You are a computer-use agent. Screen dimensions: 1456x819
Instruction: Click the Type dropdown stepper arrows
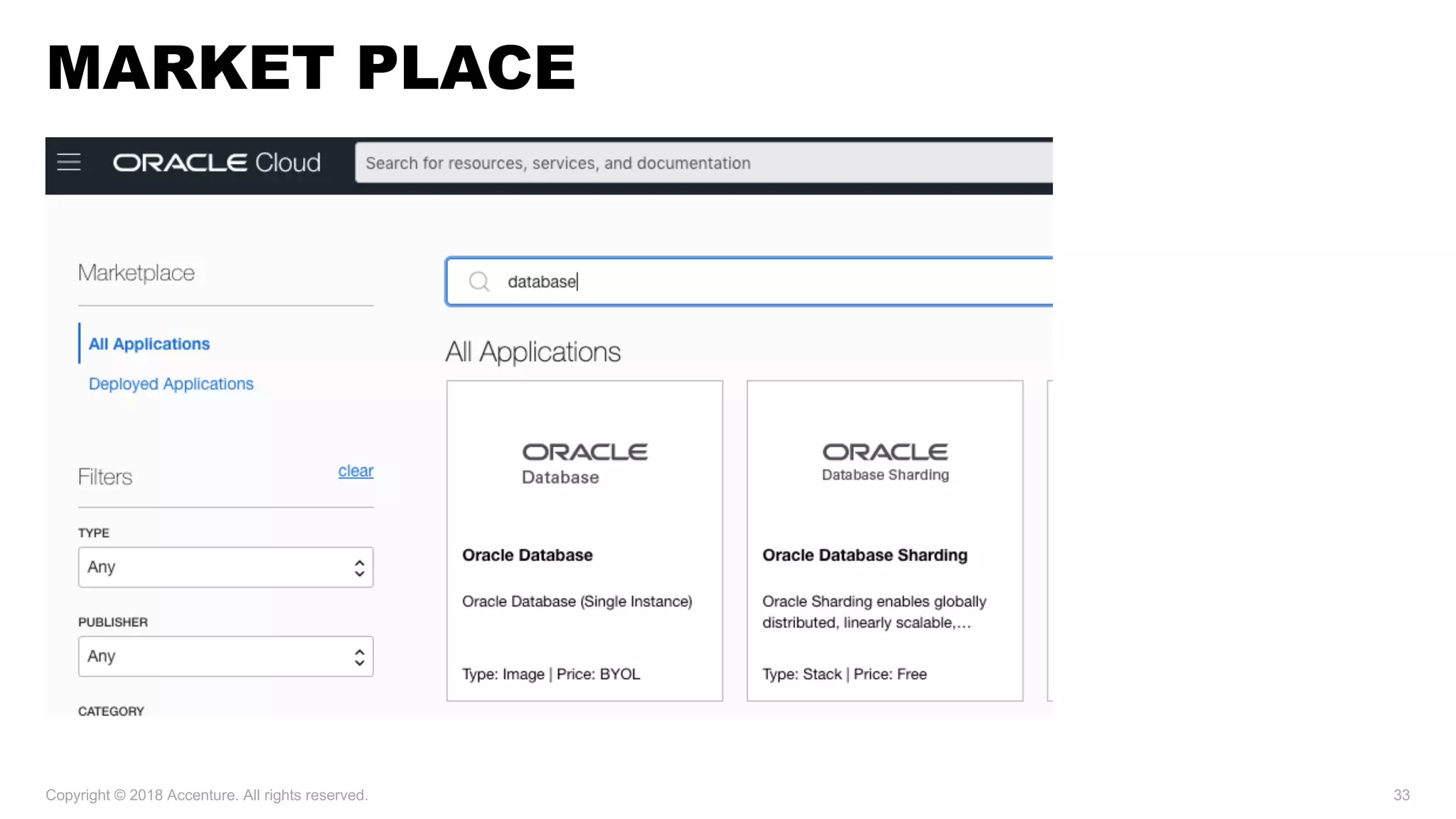[360, 567]
